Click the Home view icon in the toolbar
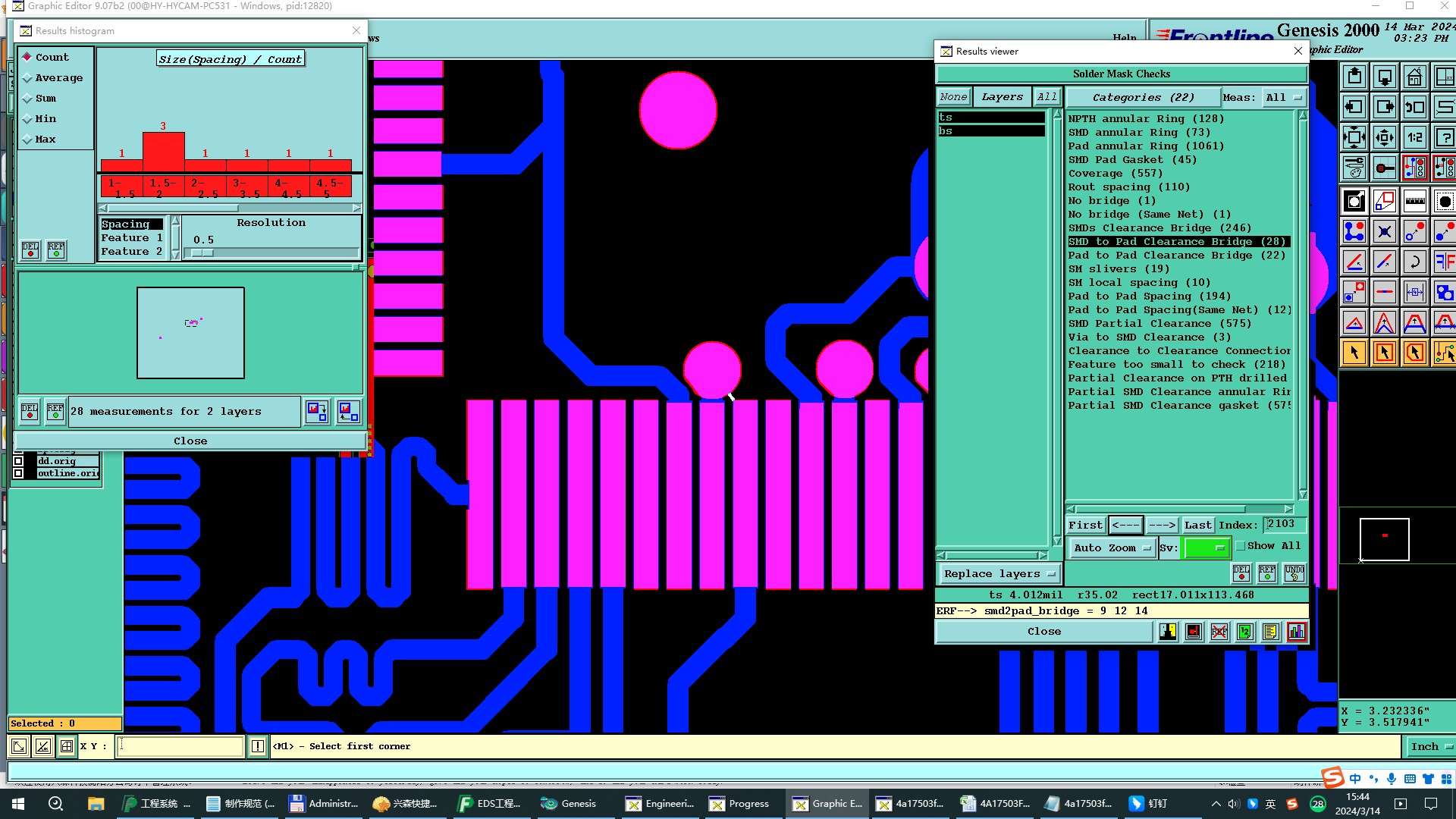Viewport: 1456px width, 819px height. [1414, 77]
